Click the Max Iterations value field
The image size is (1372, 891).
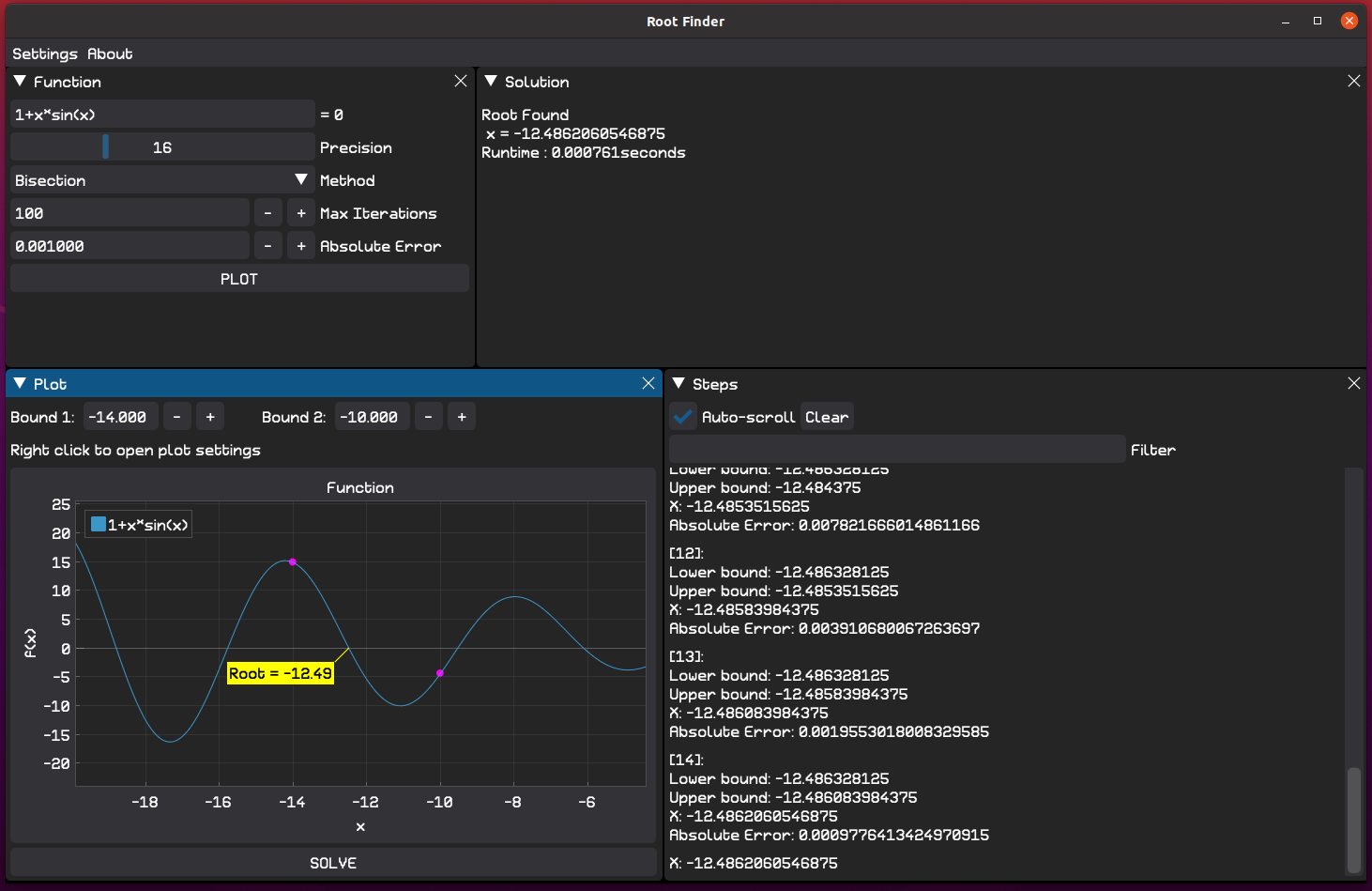(x=130, y=213)
